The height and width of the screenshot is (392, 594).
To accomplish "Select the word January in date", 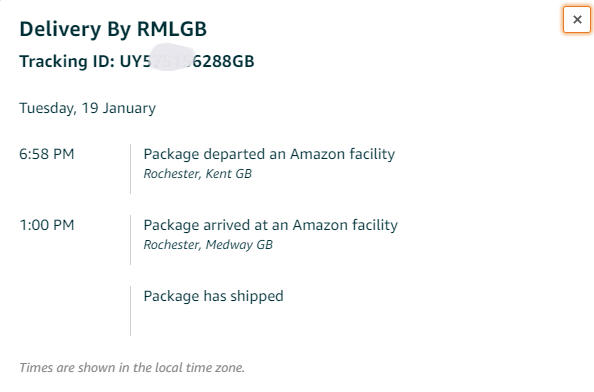I will [x=129, y=108].
